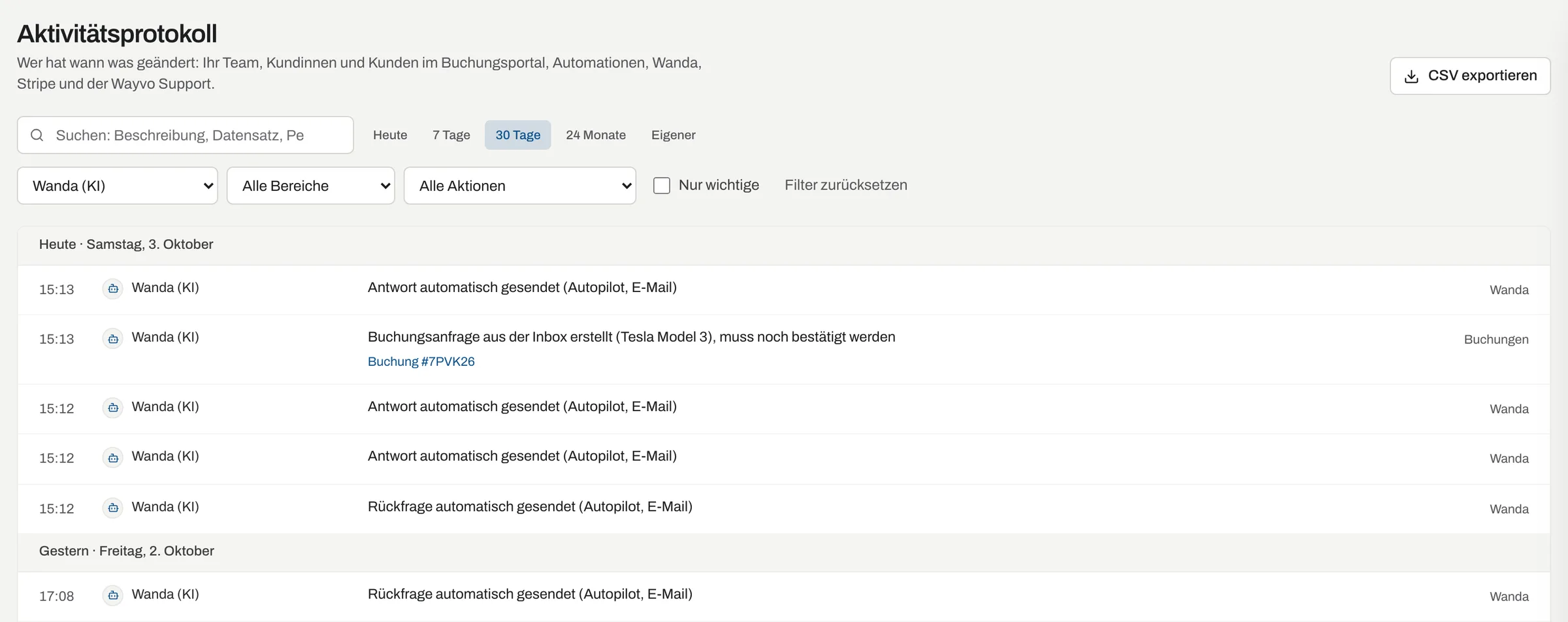Click the Heute · Samstag, 3. Oktober header
Viewport: 1568px width, 622px height.
tap(126, 244)
